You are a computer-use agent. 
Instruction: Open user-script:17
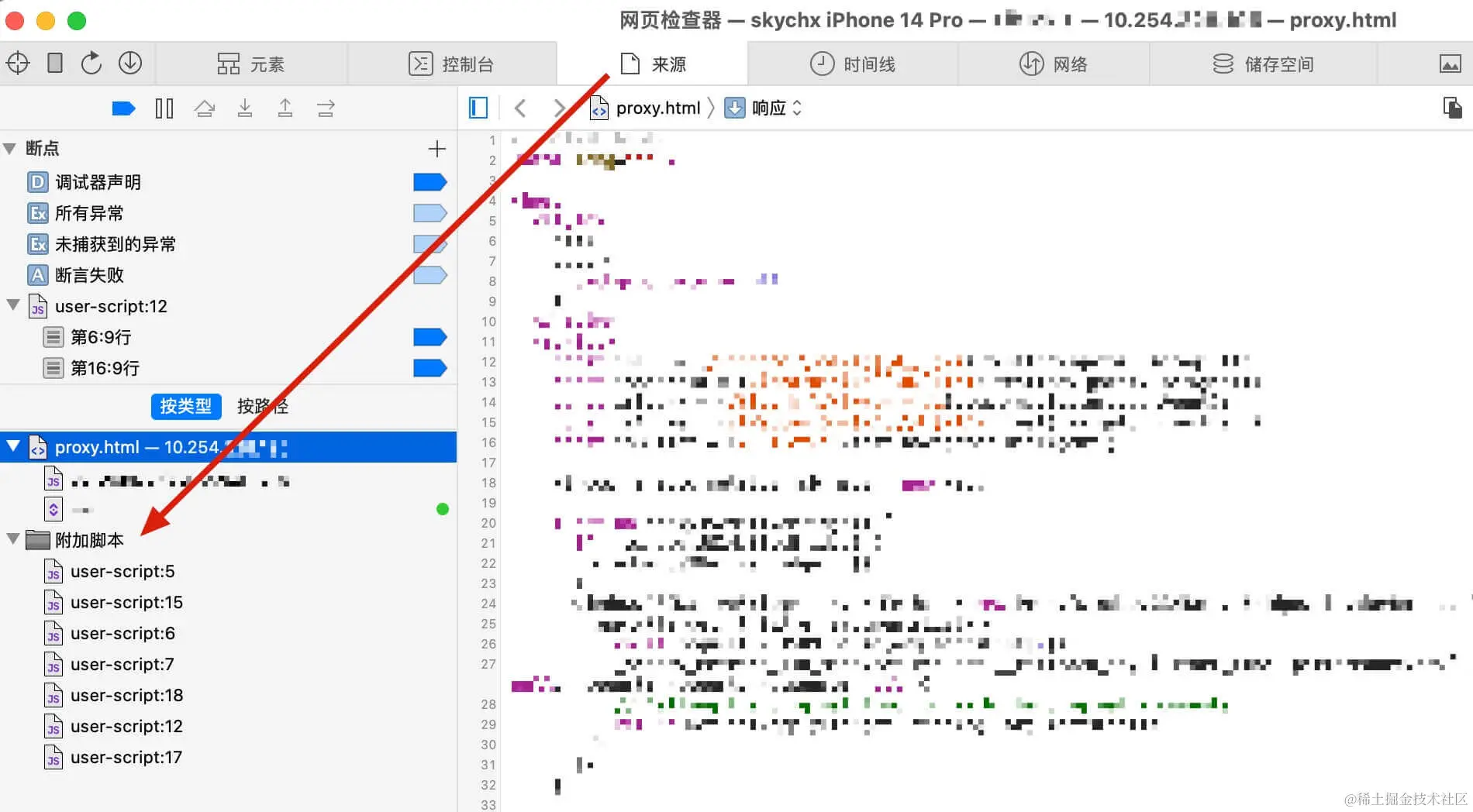click(x=228, y=757)
